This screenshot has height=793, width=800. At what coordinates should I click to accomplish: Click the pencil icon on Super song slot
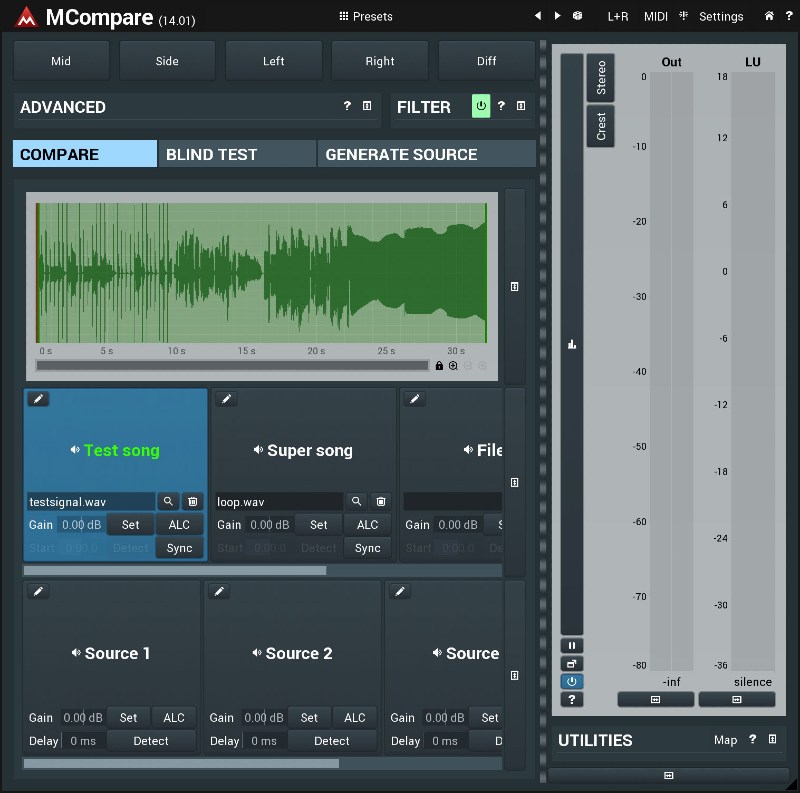[x=227, y=399]
